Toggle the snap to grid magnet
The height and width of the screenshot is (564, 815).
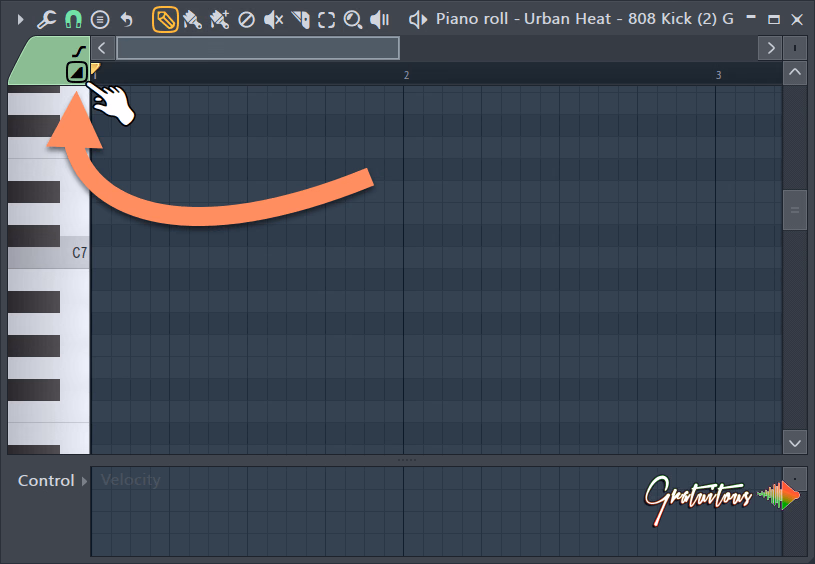point(73,20)
